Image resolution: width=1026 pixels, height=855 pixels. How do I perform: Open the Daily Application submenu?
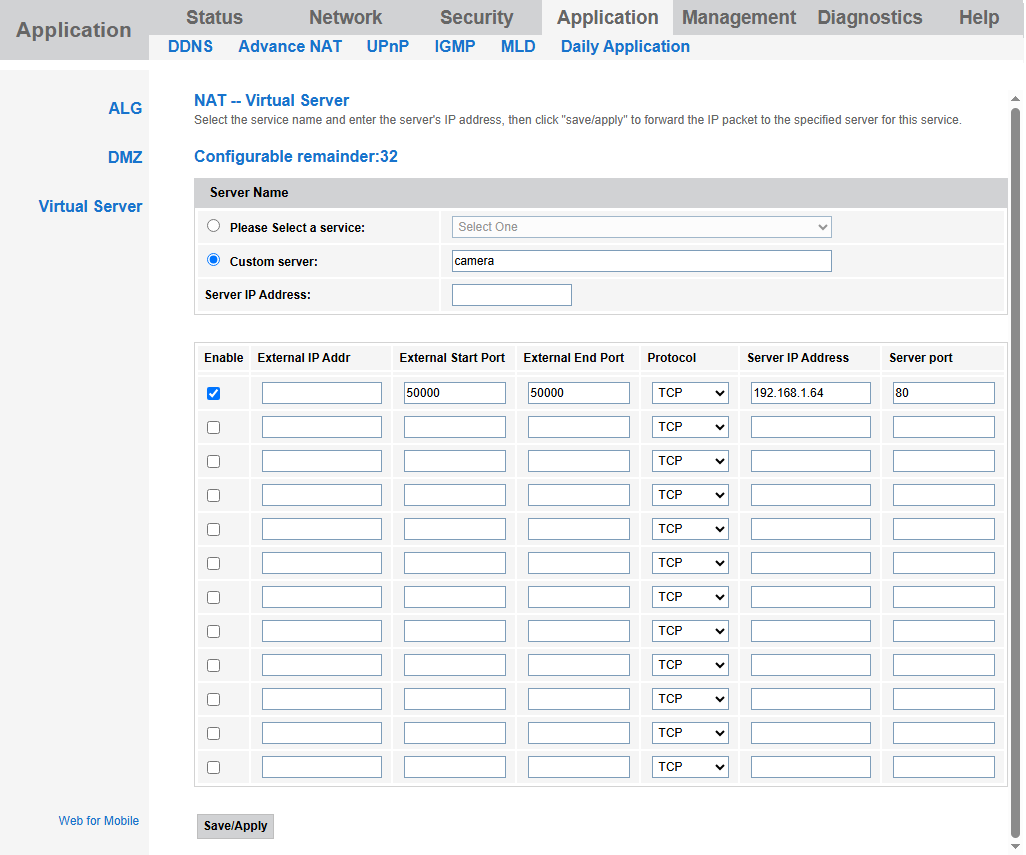(625, 46)
